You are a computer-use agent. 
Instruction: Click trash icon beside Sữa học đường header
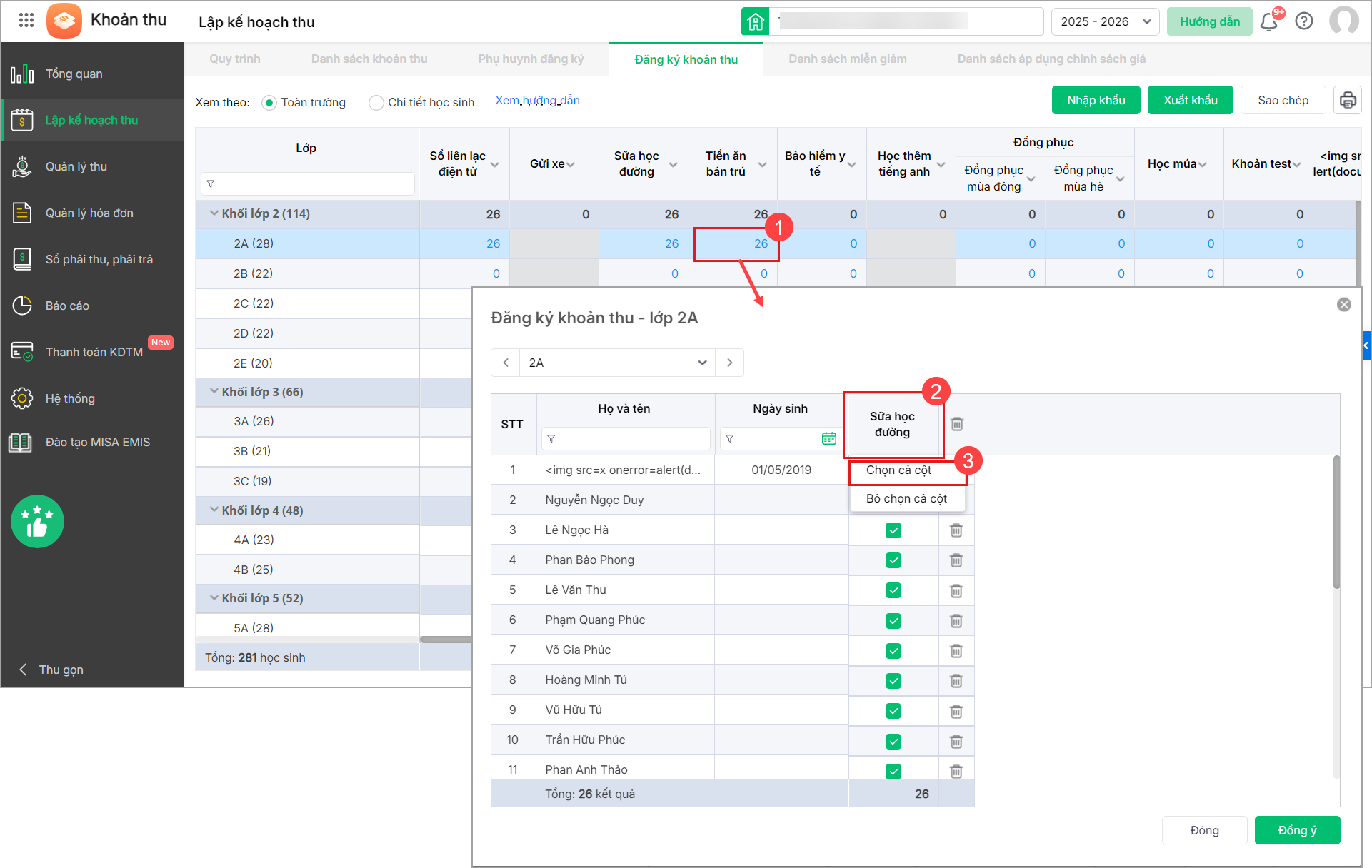(x=957, y=424)
